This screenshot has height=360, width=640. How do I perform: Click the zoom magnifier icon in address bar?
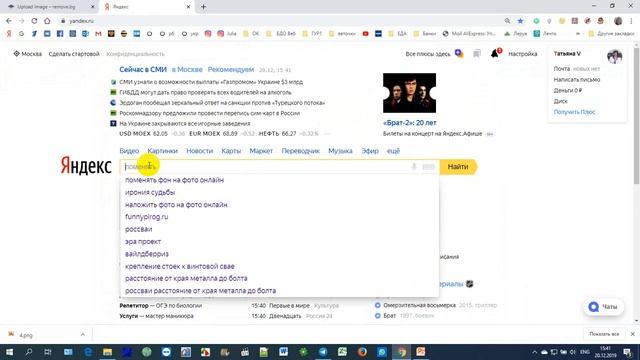click(x=507, y=21)
